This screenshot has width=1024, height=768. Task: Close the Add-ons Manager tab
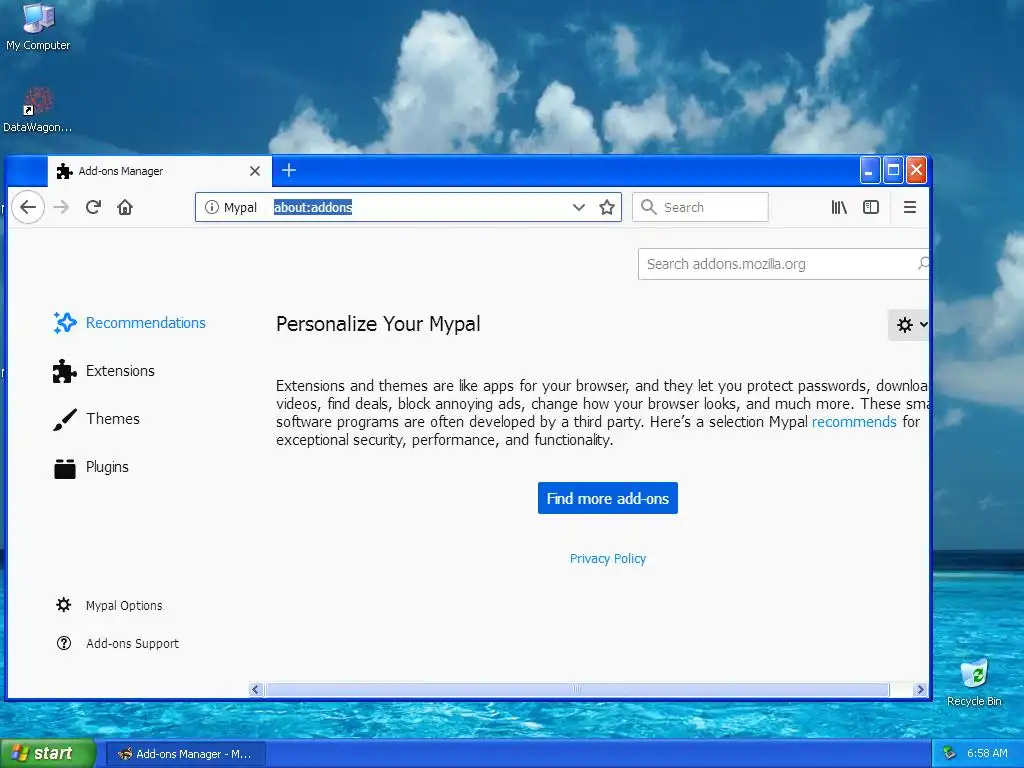(x=255, y=171)
